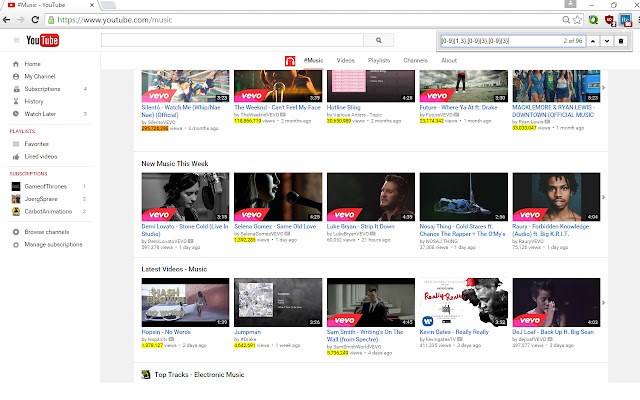Open the About tab
This screenshot has height=400, width=640.
pyautogui.click(x=449, y=61)
